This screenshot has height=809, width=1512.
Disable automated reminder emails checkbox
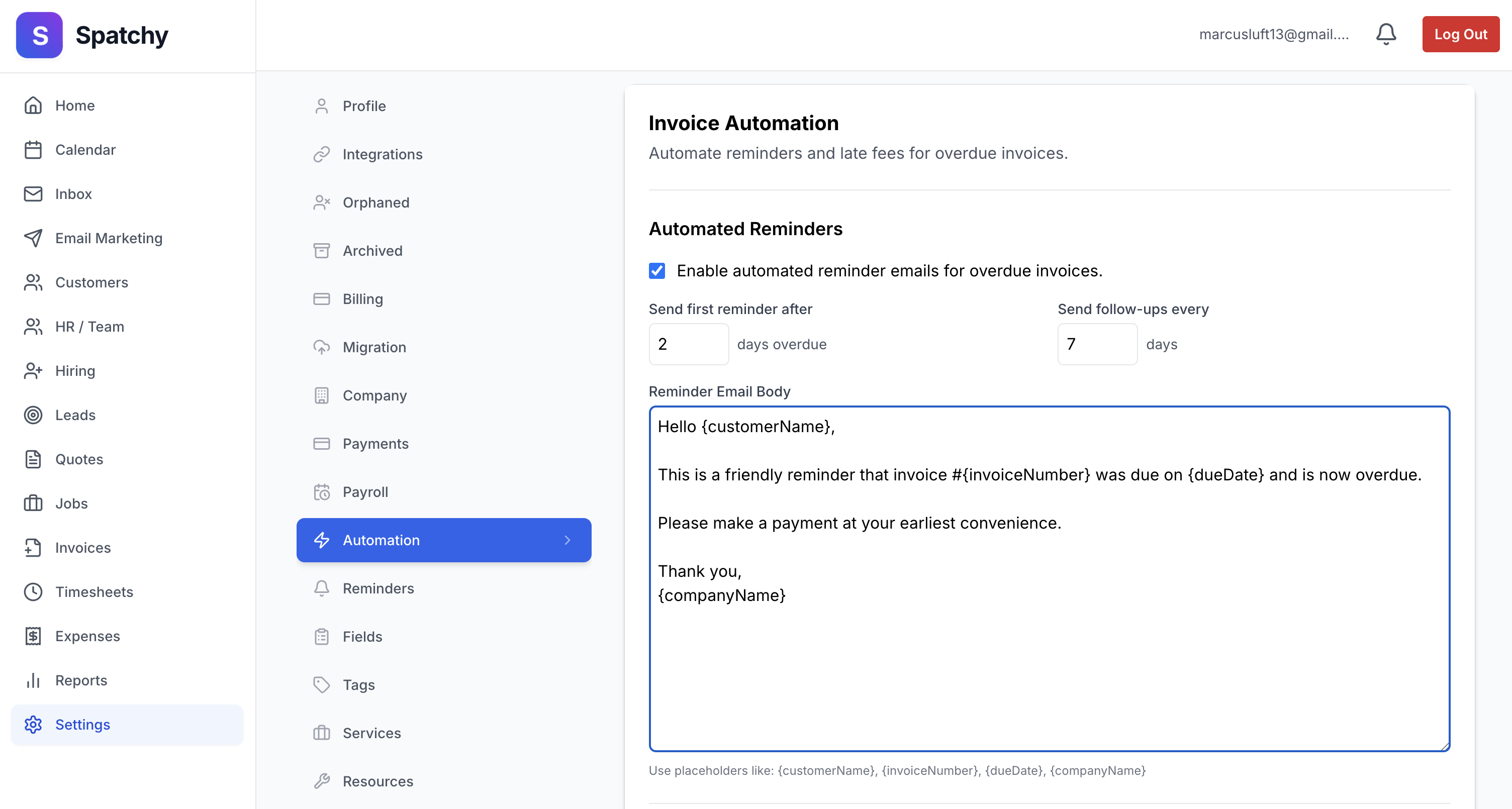point(657,270)
